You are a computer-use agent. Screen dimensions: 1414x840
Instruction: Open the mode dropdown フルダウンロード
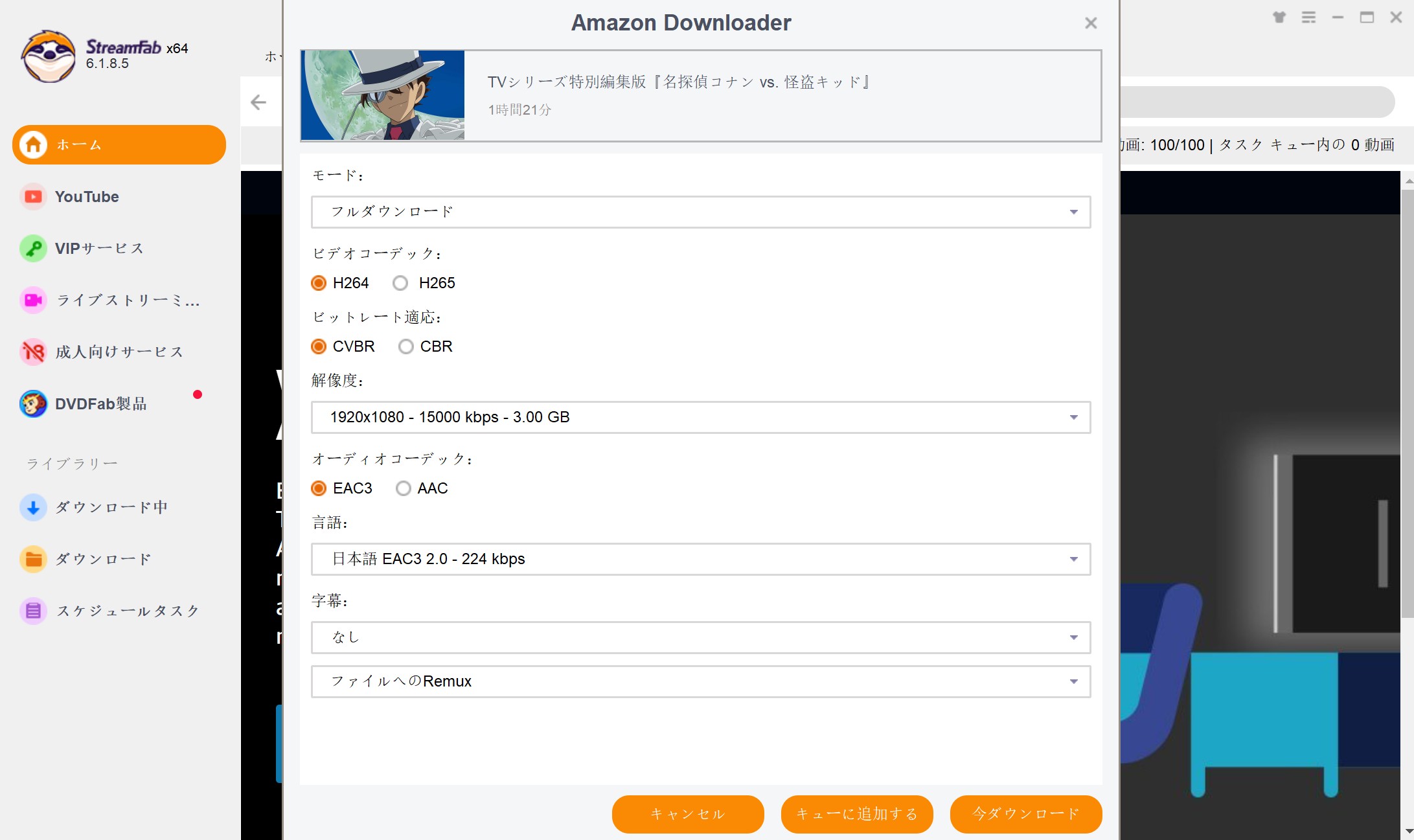tap(701, 212)
